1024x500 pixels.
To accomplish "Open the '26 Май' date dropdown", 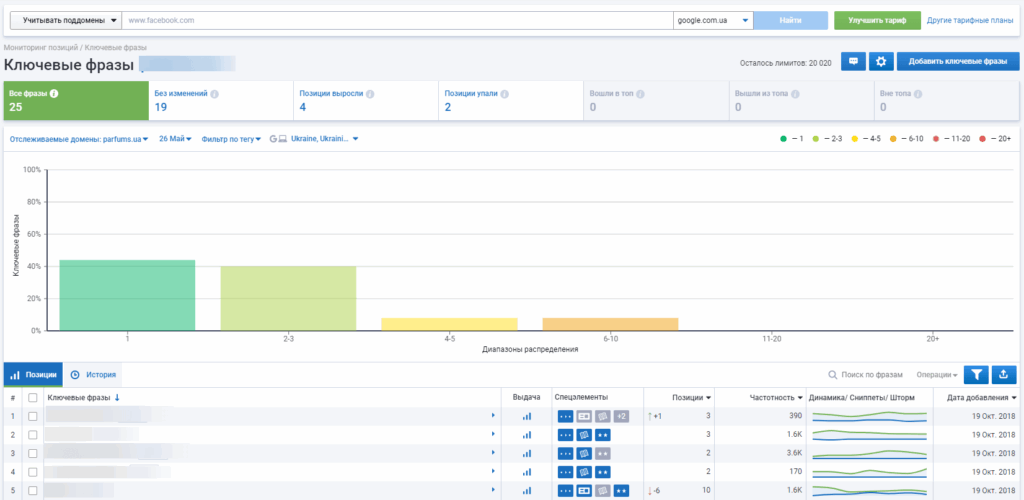I will point(176,139).
